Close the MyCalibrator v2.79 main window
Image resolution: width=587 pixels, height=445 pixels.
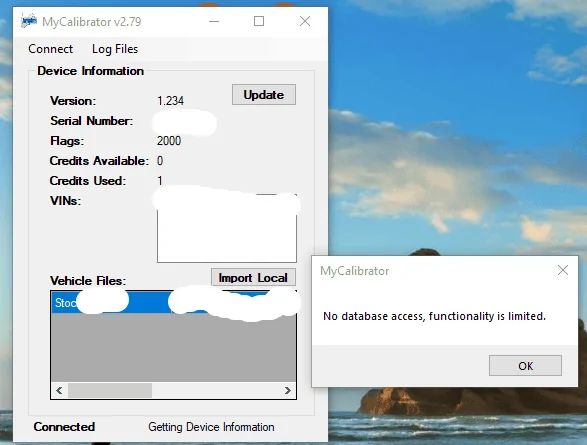(305, 21)
